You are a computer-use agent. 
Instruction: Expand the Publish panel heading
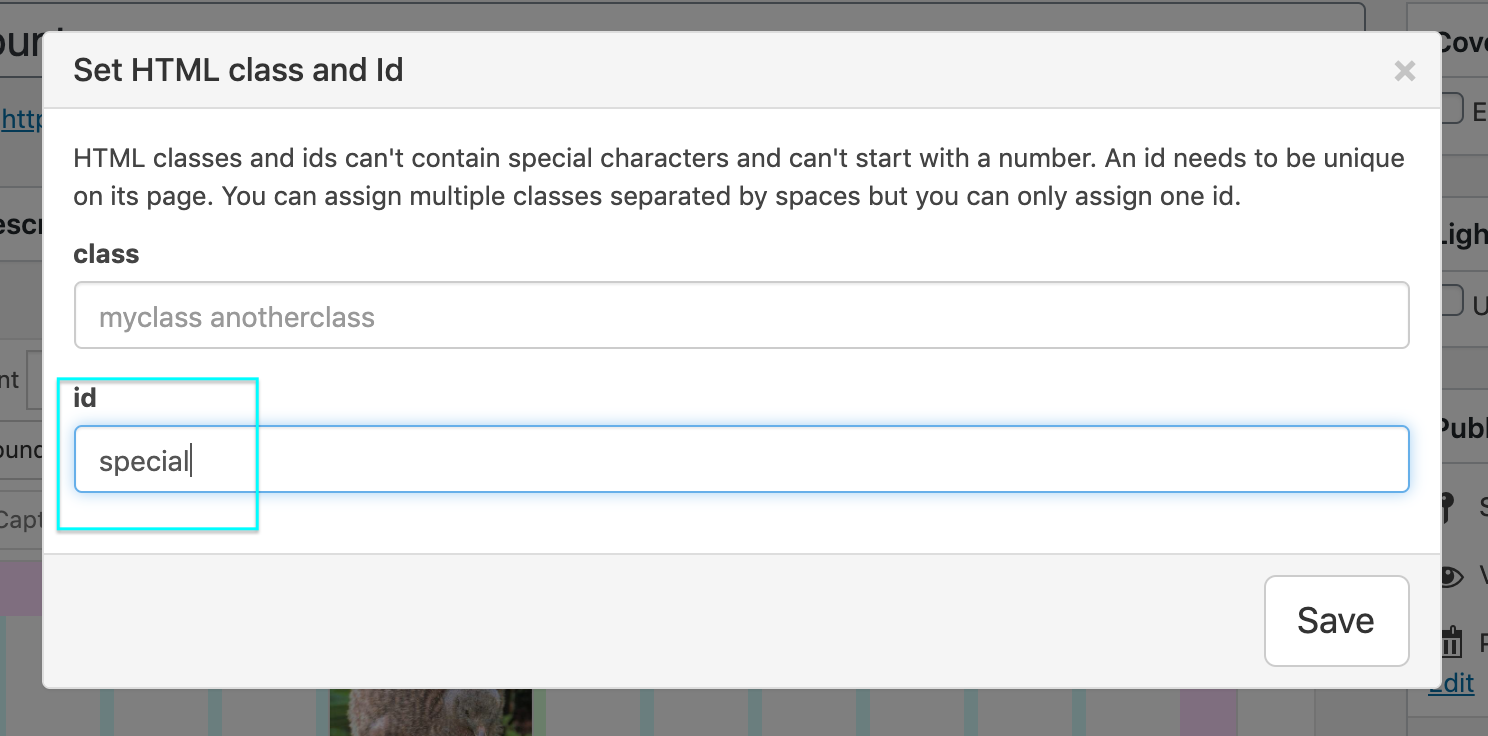(1464, 428)
